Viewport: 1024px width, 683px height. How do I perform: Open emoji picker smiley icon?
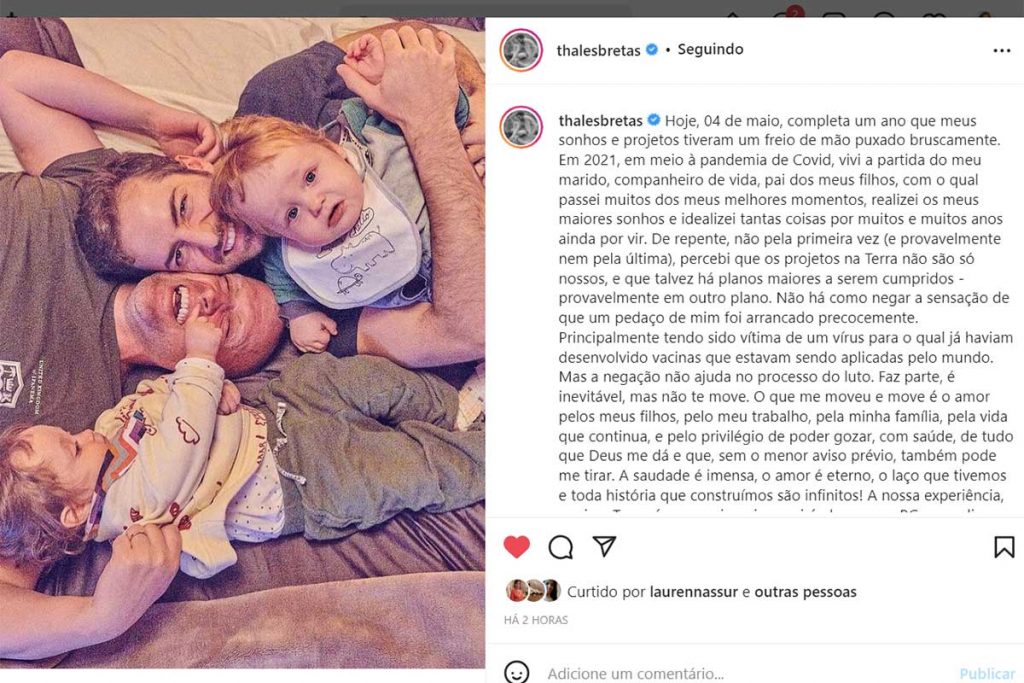[516, 673]
